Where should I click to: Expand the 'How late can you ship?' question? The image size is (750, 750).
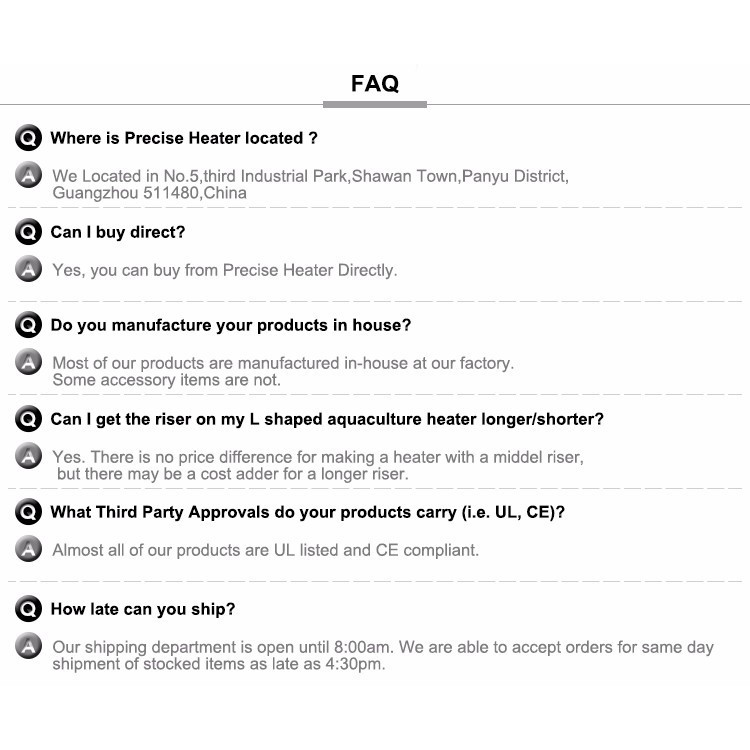[143, 609]
